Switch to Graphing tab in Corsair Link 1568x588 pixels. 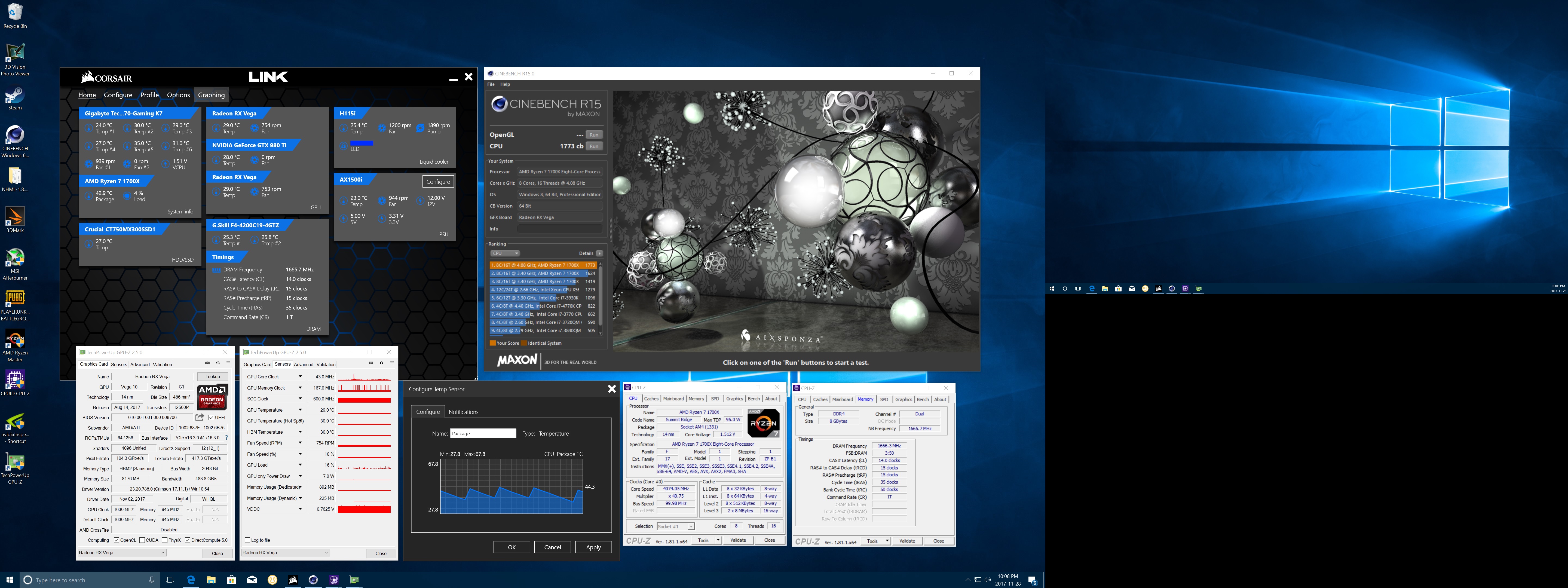tap(211, 95)
